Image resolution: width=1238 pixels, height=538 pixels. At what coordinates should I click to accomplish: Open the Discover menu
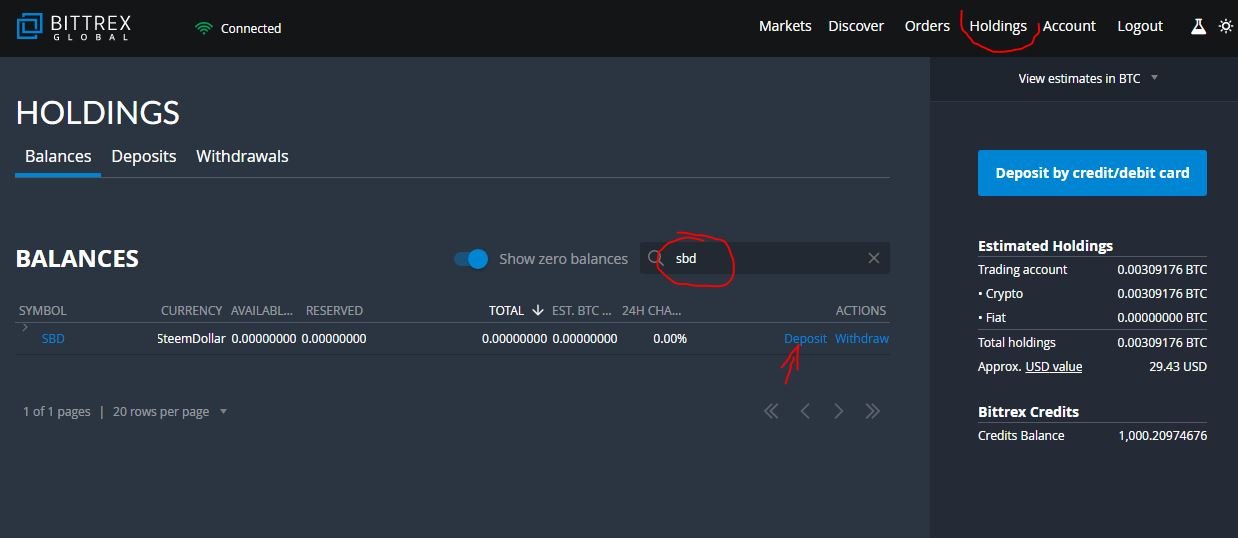click(856, 26)
